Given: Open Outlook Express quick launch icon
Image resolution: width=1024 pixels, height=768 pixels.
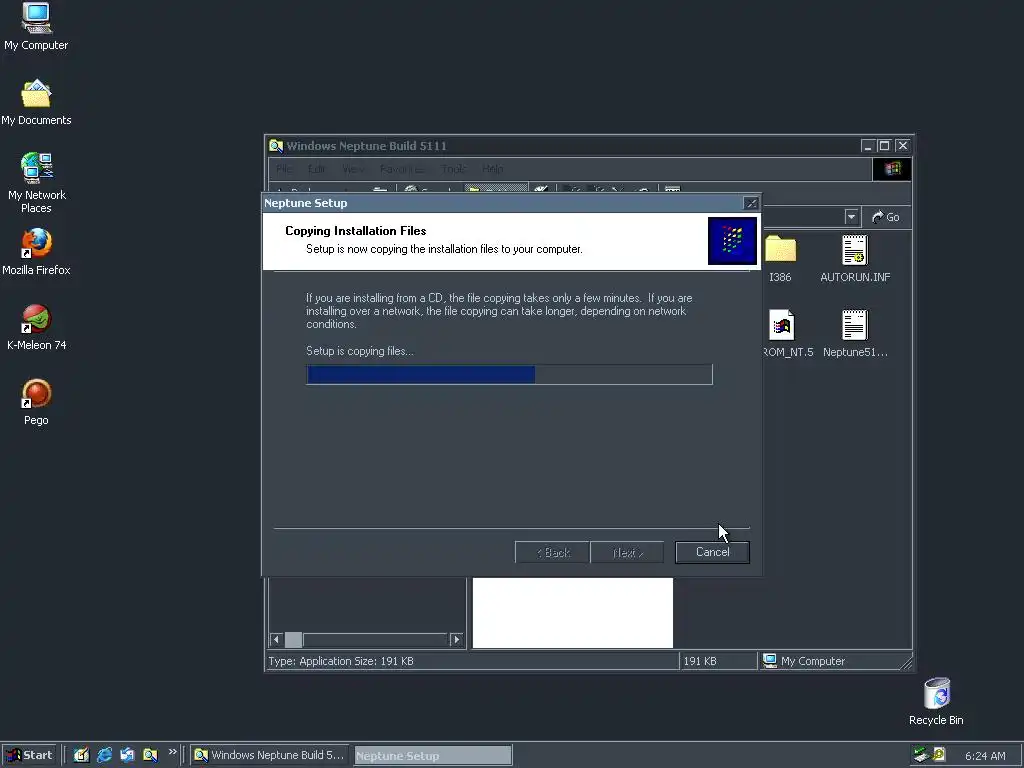Looking at the screenshot, I should pos(127,755).
